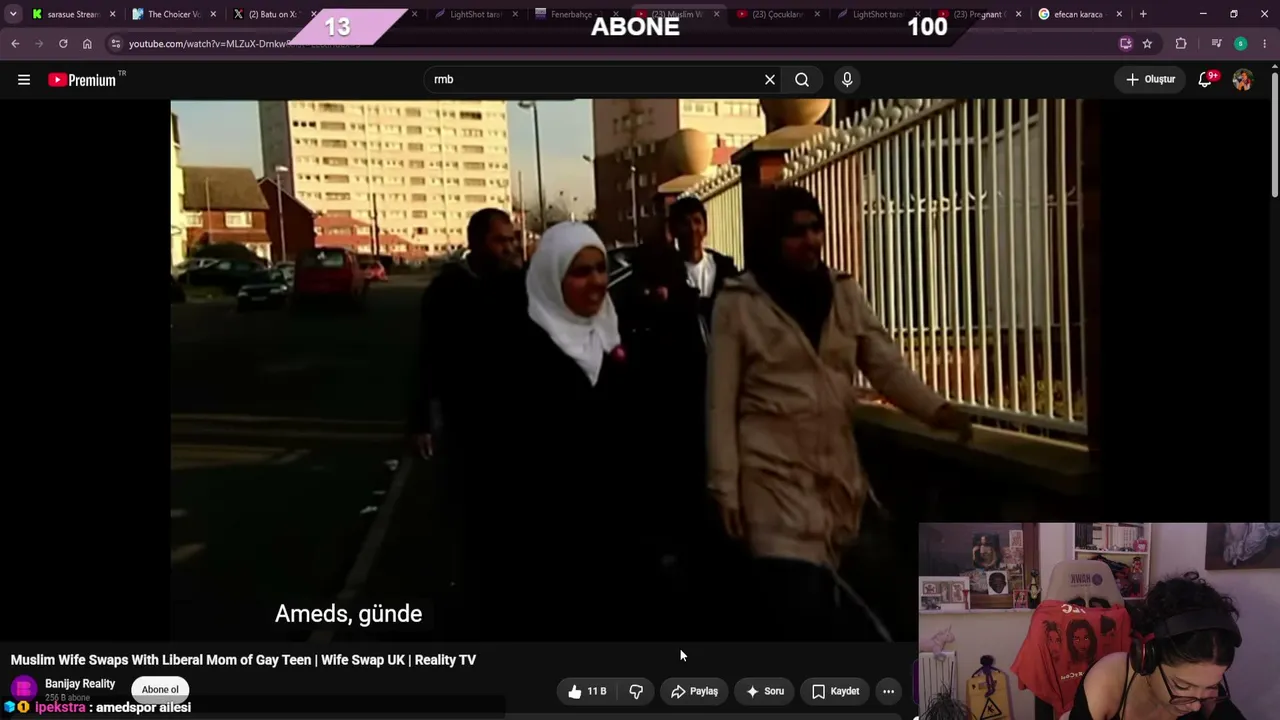Run search with the magnifier button

pos(802,80)
